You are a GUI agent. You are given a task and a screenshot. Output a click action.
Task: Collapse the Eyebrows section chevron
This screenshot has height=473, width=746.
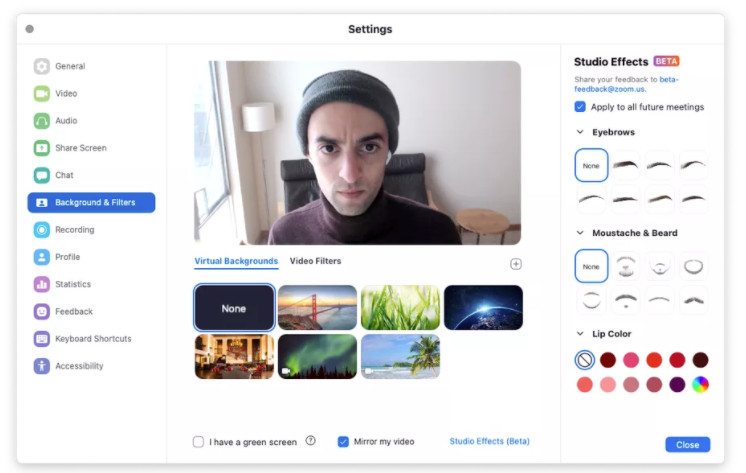pyautogui.click(x=580, y=132)
